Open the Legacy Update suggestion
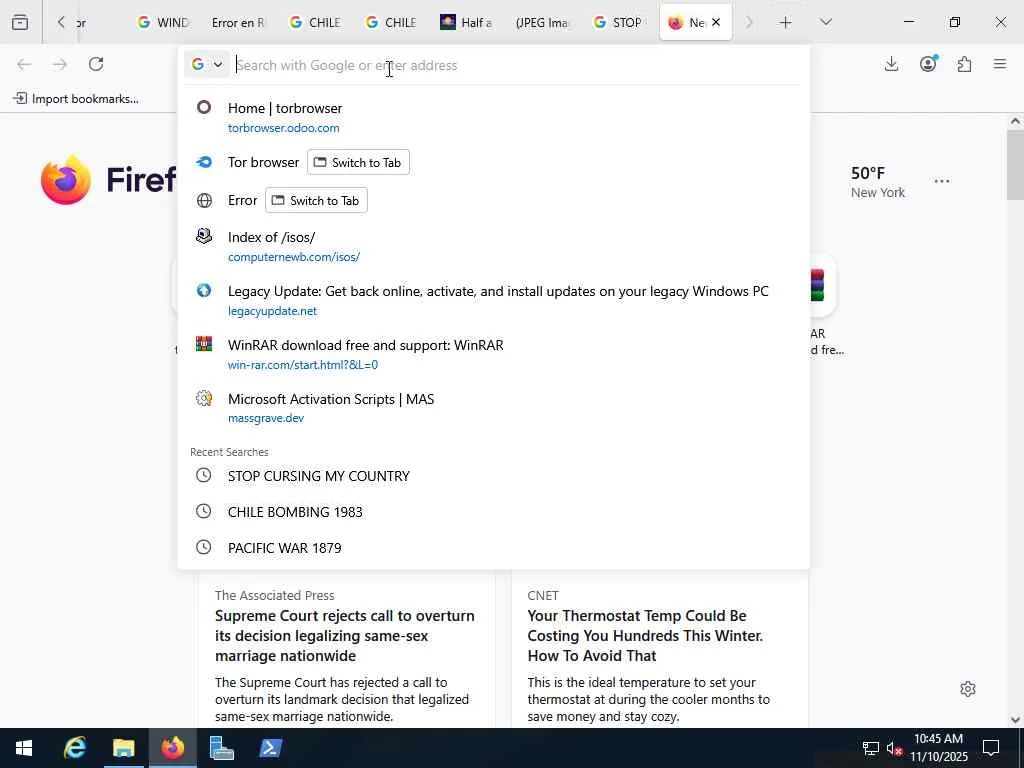The height and width of the screenshot is (768, 1024). point(494,300)
